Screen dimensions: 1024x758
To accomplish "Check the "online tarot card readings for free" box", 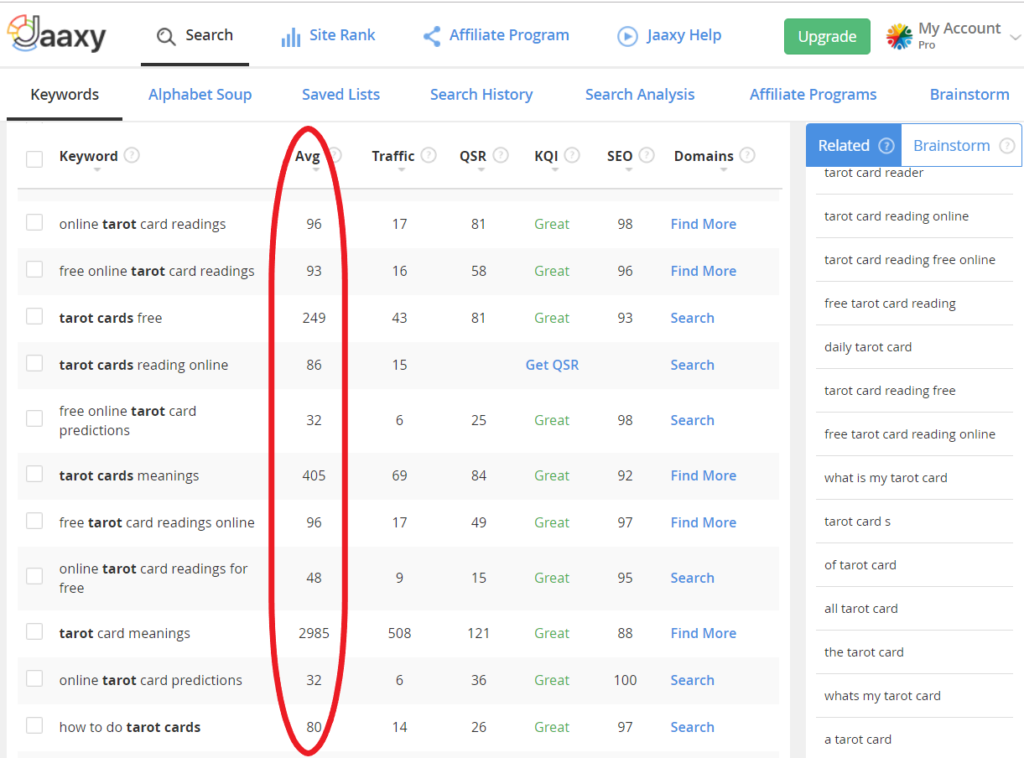I will pos(35,576).
